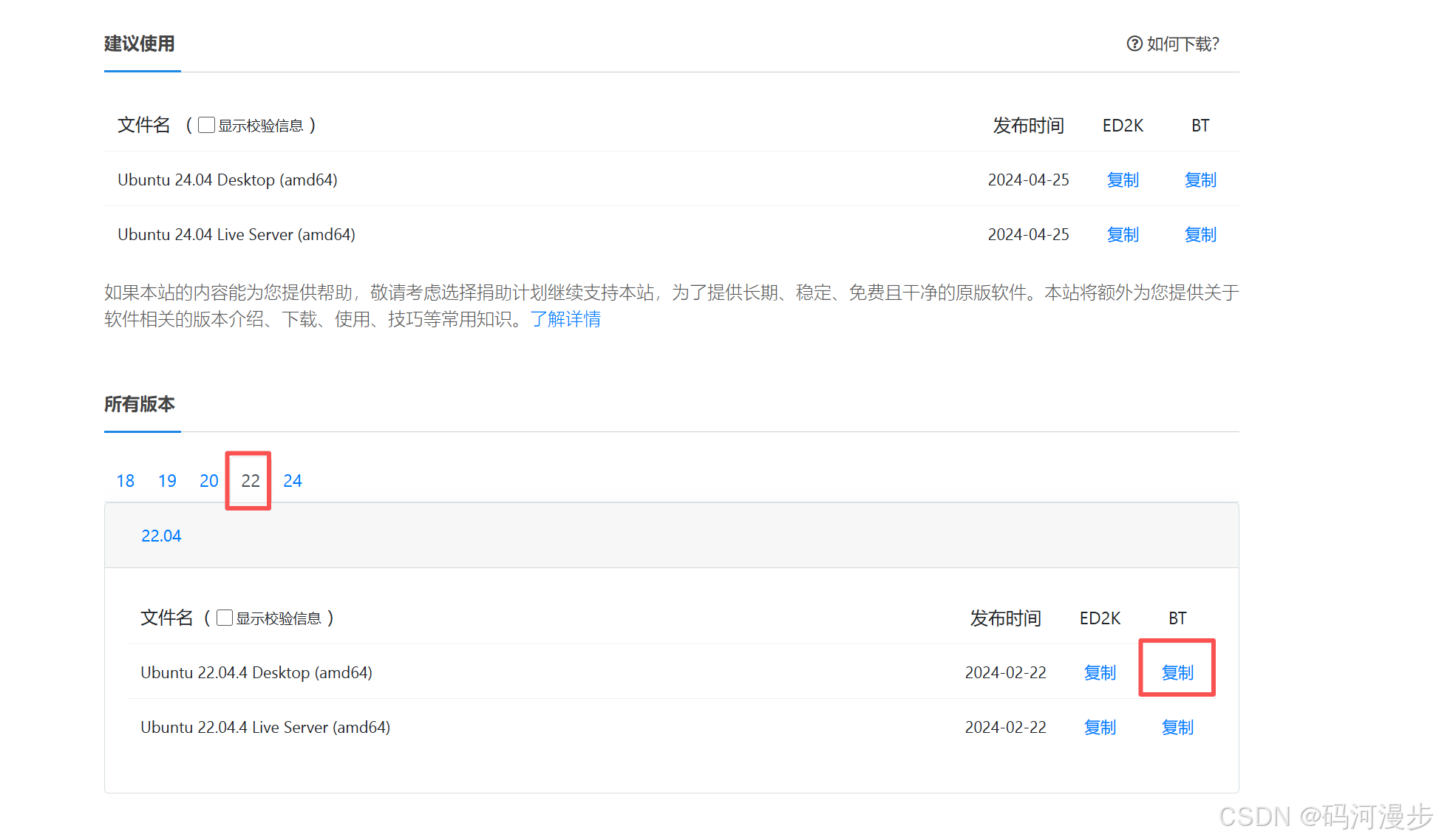
Task: Copy ED2K link for Ubuntu 24.04 Live Server
Action: click(x=1123, y=234)
